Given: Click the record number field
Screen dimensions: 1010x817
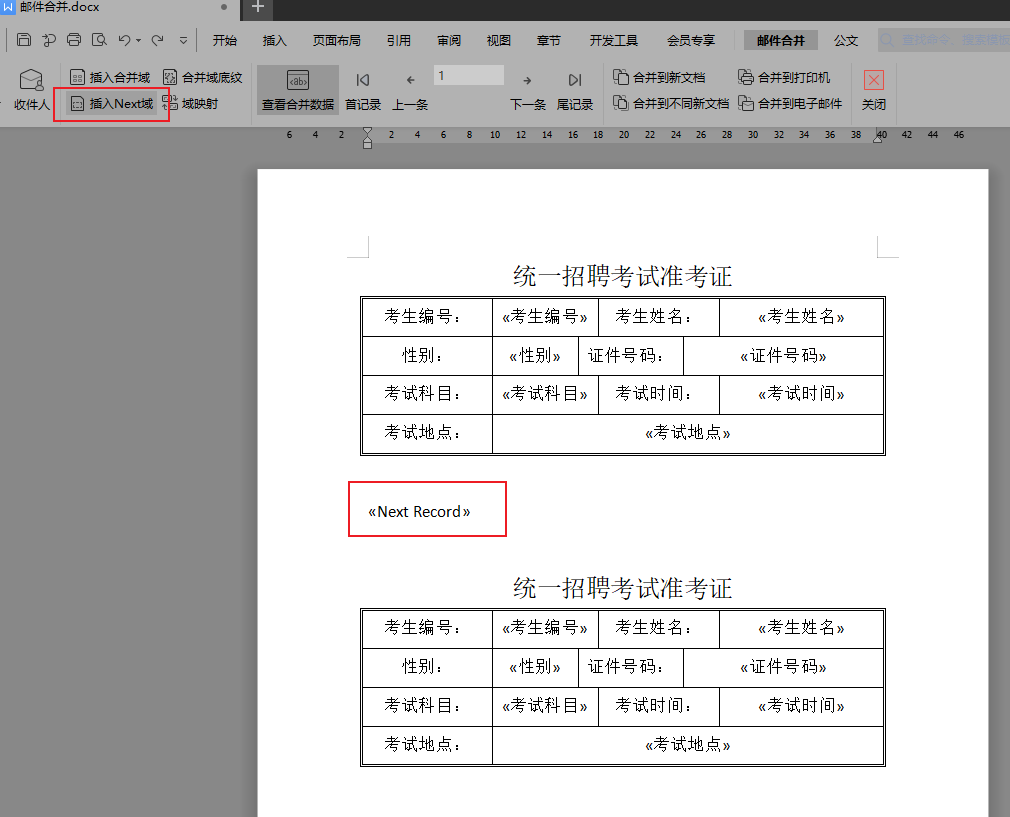Looking at the screenshot, I should click(469, 75).
